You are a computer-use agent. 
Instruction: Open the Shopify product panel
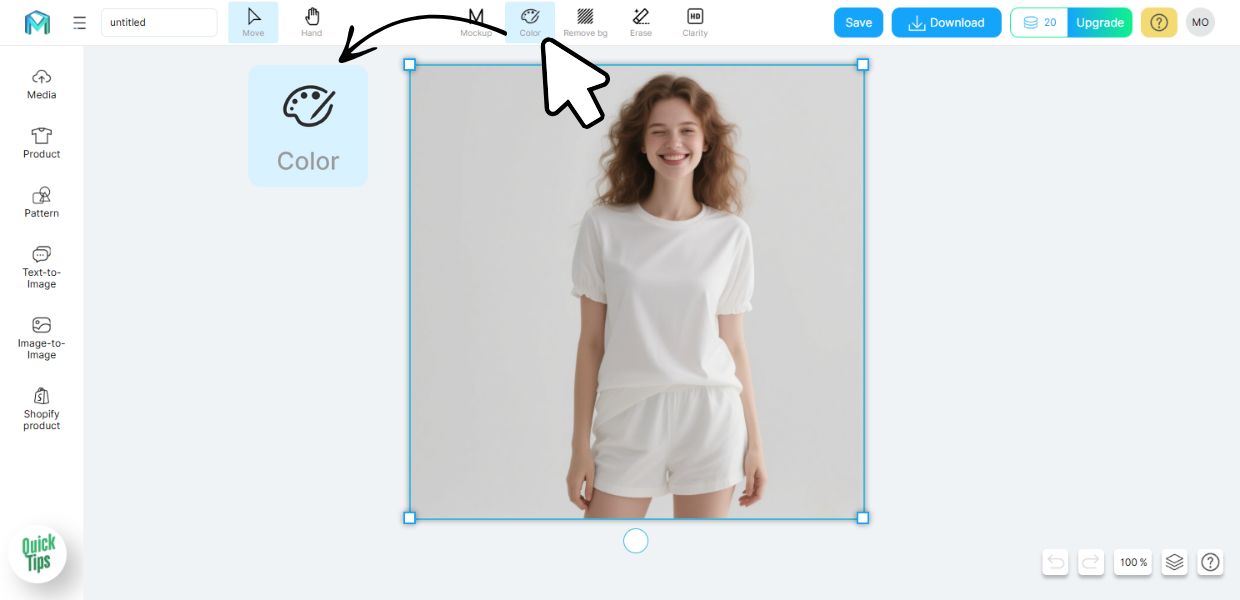(42, 409)
